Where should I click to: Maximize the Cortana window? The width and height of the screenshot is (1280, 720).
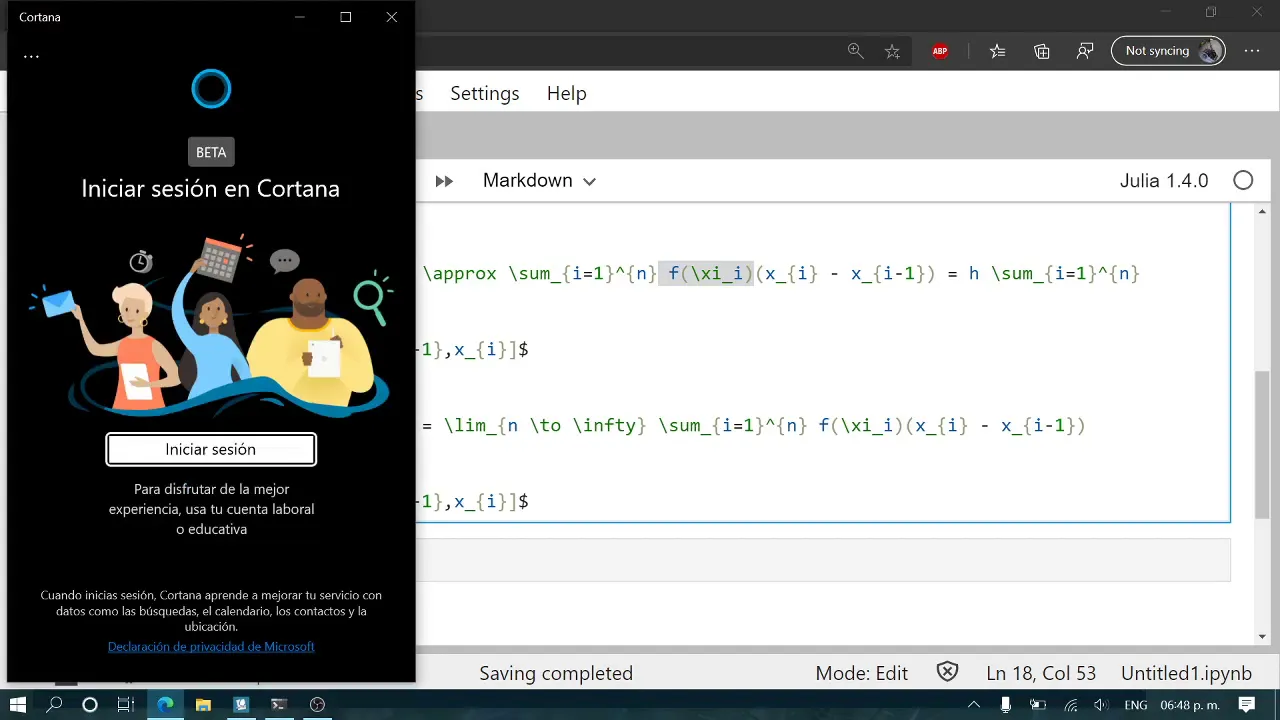tap(346, 17)
